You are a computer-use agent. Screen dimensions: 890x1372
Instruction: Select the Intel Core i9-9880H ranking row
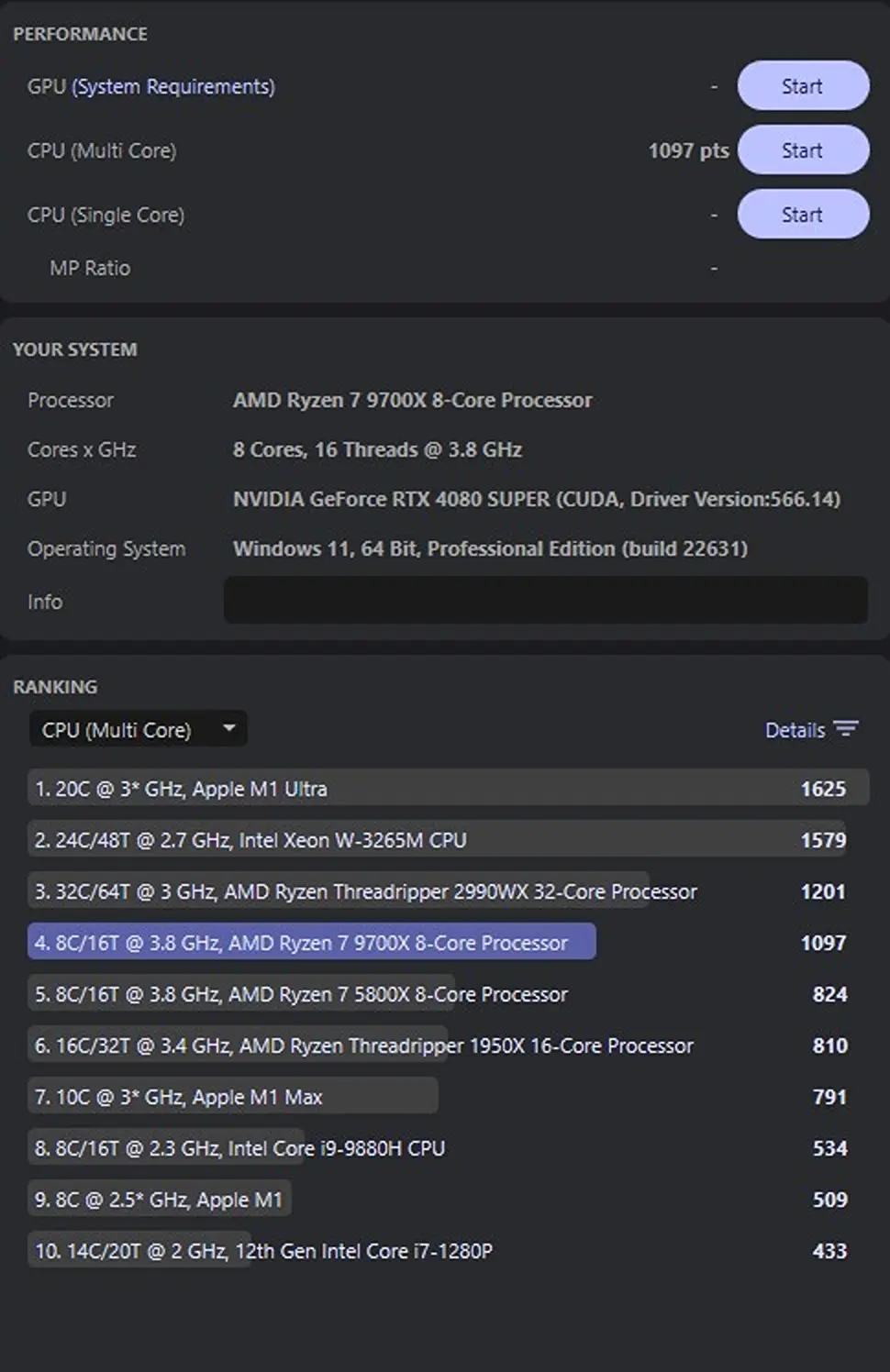coord(448,1148)
